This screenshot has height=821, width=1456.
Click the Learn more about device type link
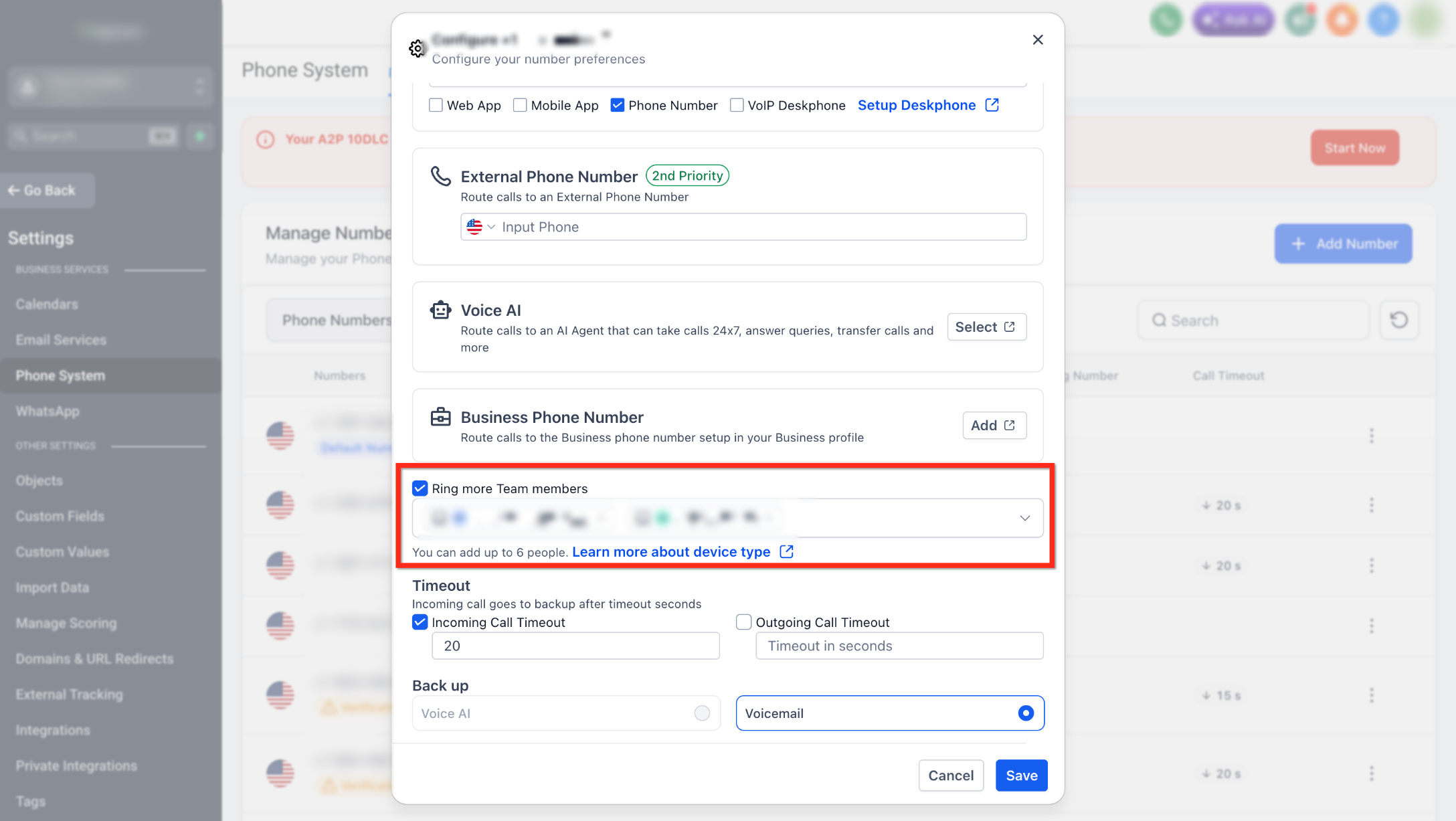point(671,551)
